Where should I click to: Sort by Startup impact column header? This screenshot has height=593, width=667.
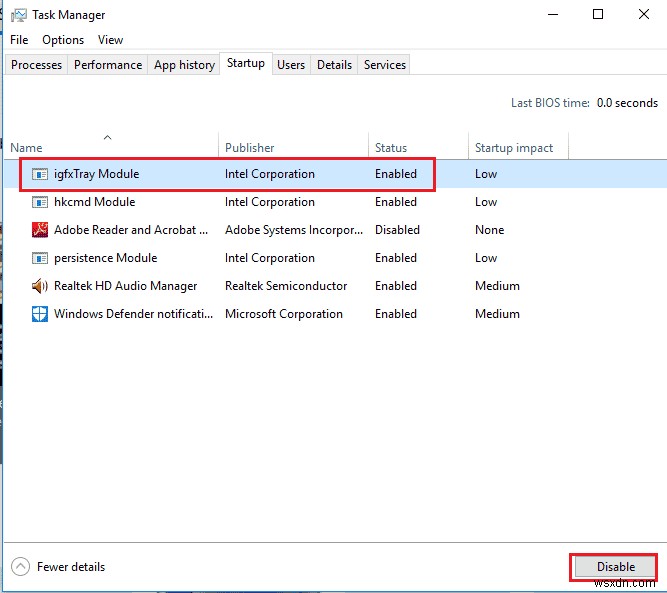pos(514,148)
